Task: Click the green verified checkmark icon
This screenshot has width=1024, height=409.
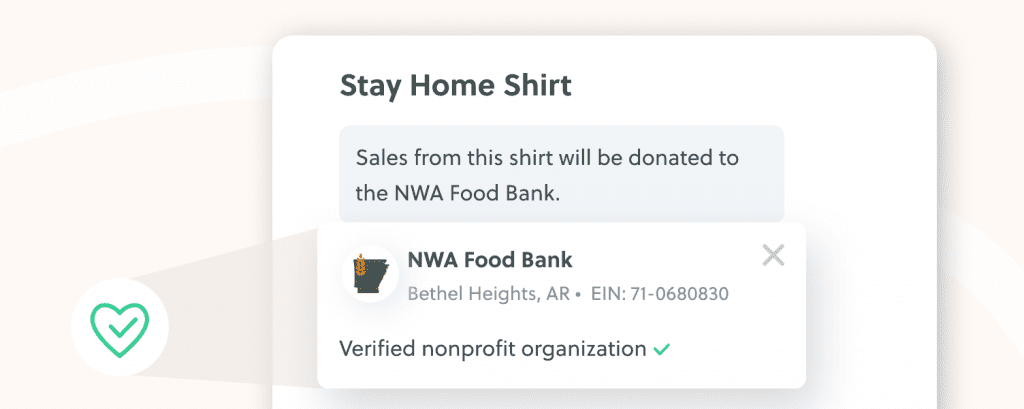Action: click(662, 350)
